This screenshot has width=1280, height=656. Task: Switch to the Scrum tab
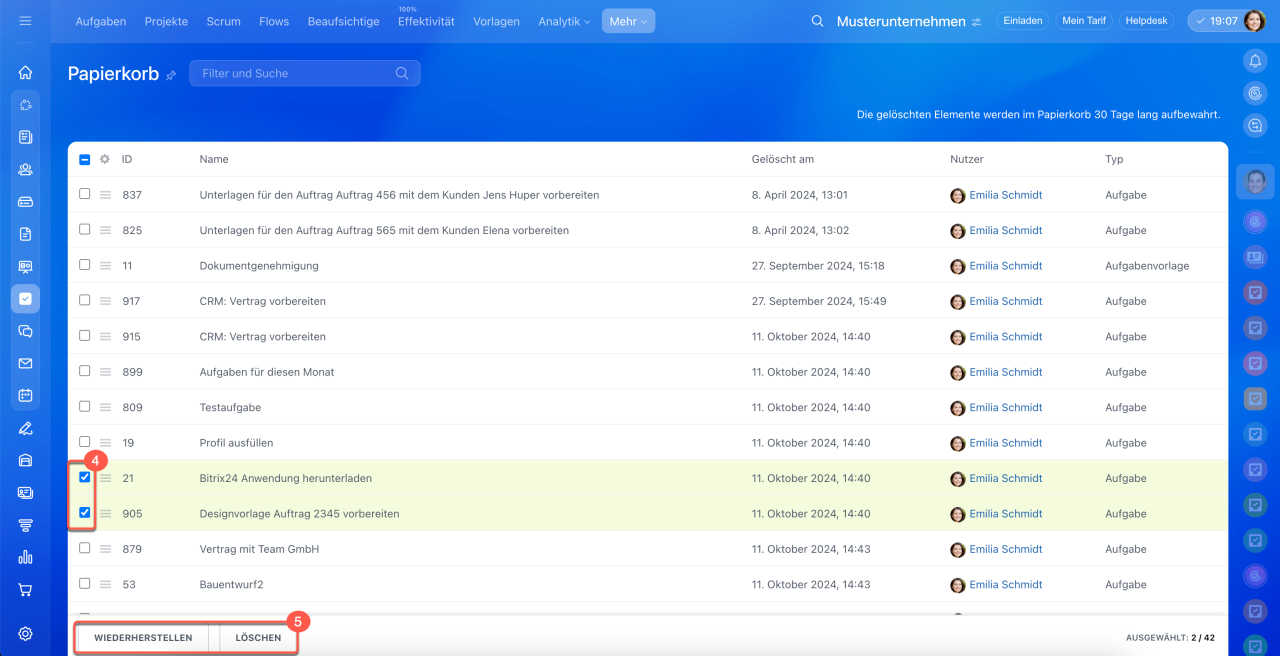point(223,21)
